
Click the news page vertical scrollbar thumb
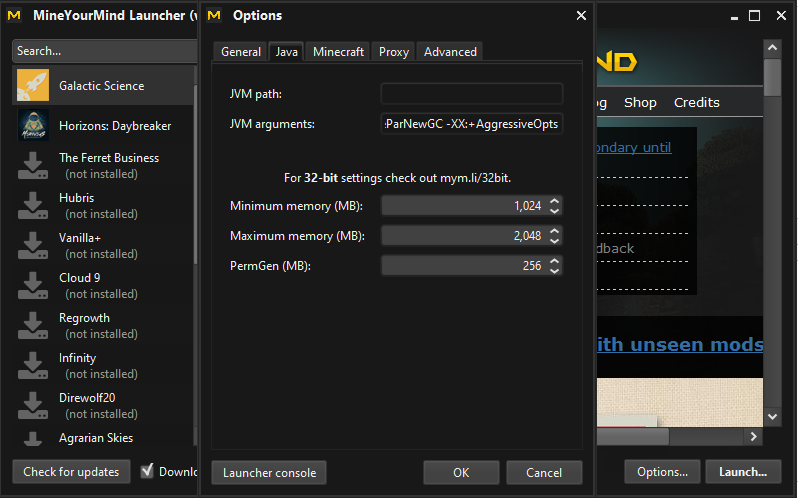(x=772, y=77)
